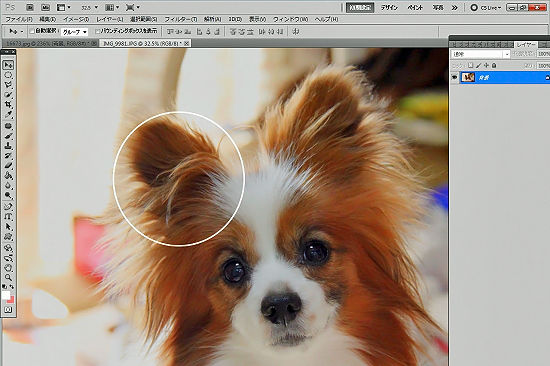The height and width of the screenshot is (366, 550).
Task: Select the Eraser tool
Action: [8, 166]
